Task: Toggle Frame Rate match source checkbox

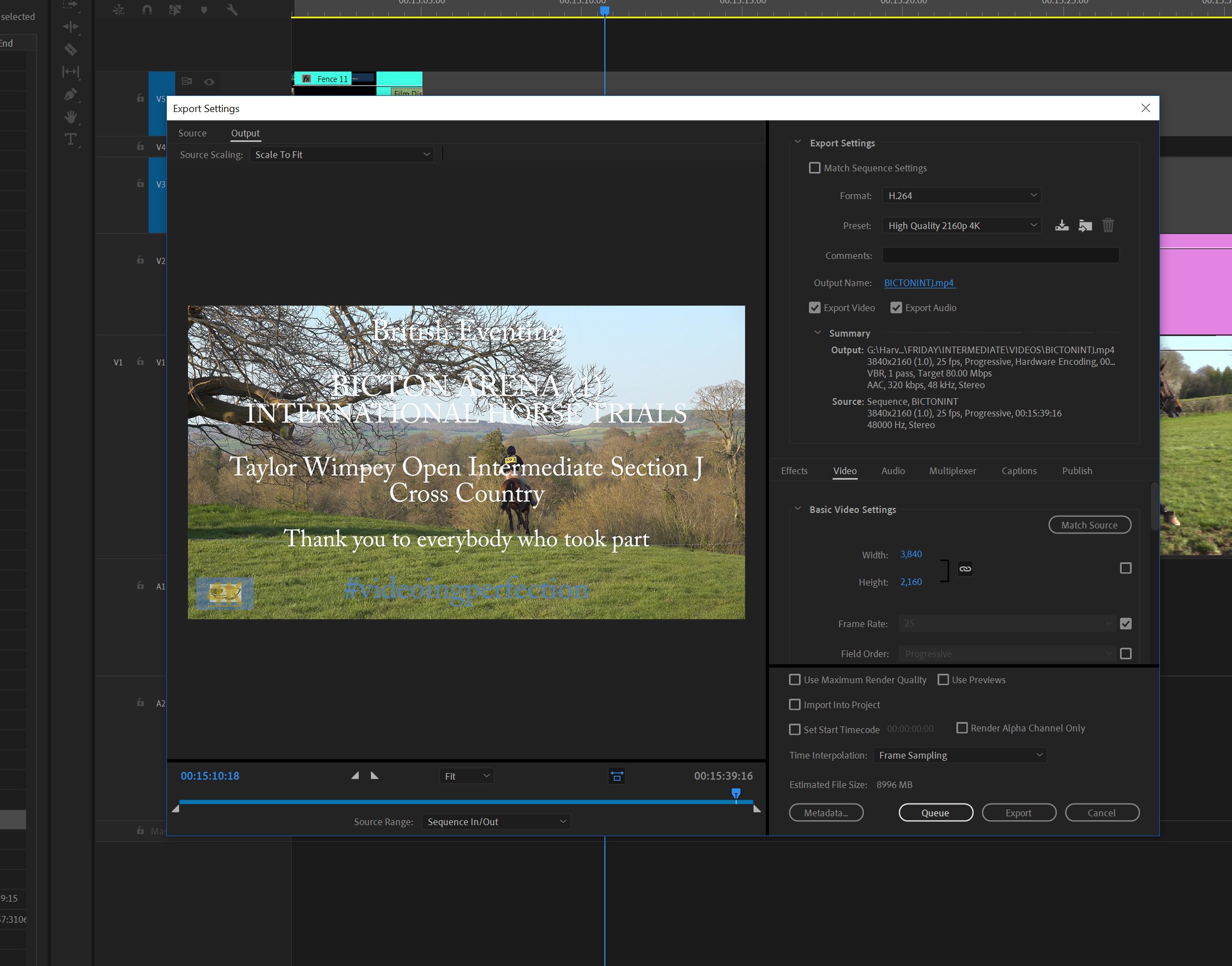Action: pyautogui.click(x=1126, y=624)
